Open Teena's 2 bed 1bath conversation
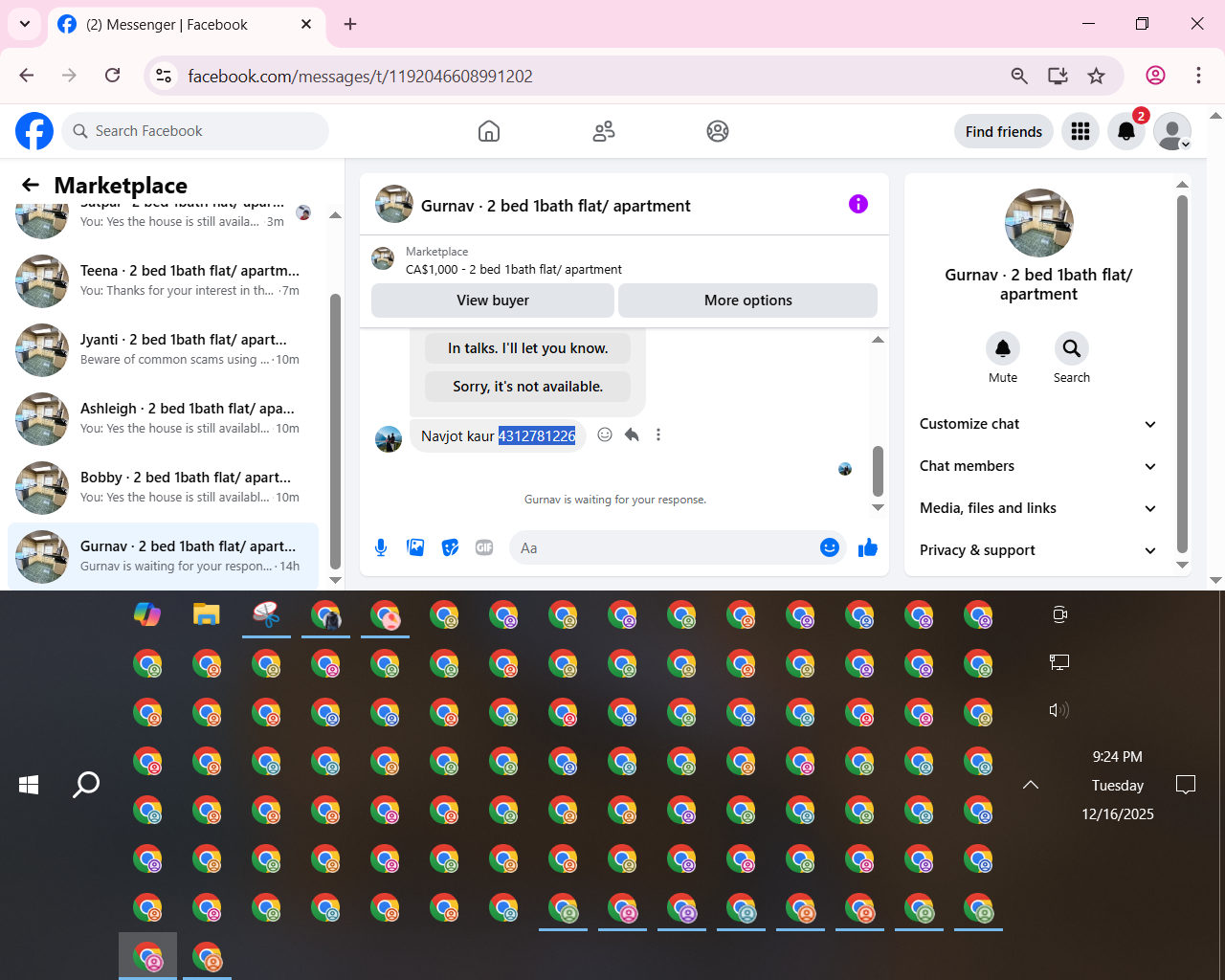The image size is (1225, 980). 163,280
